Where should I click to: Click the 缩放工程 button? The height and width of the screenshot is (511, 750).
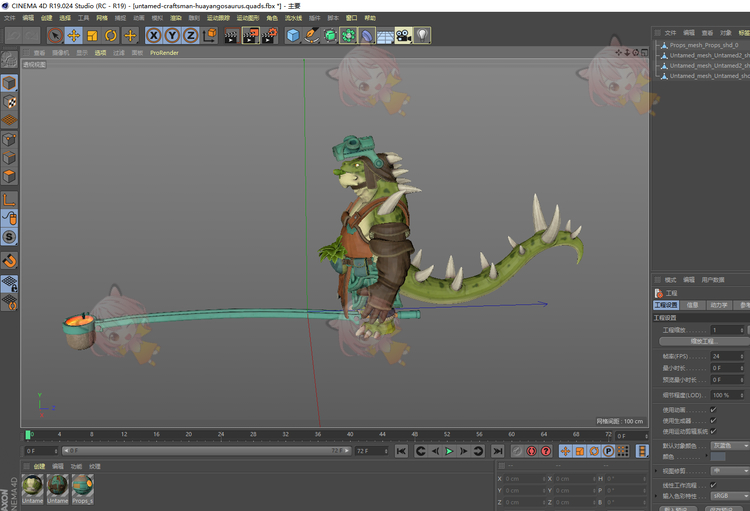704,341
